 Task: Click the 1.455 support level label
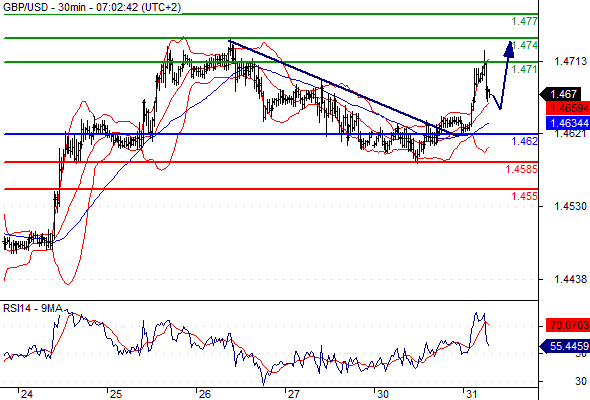click(x=525, y=196)
